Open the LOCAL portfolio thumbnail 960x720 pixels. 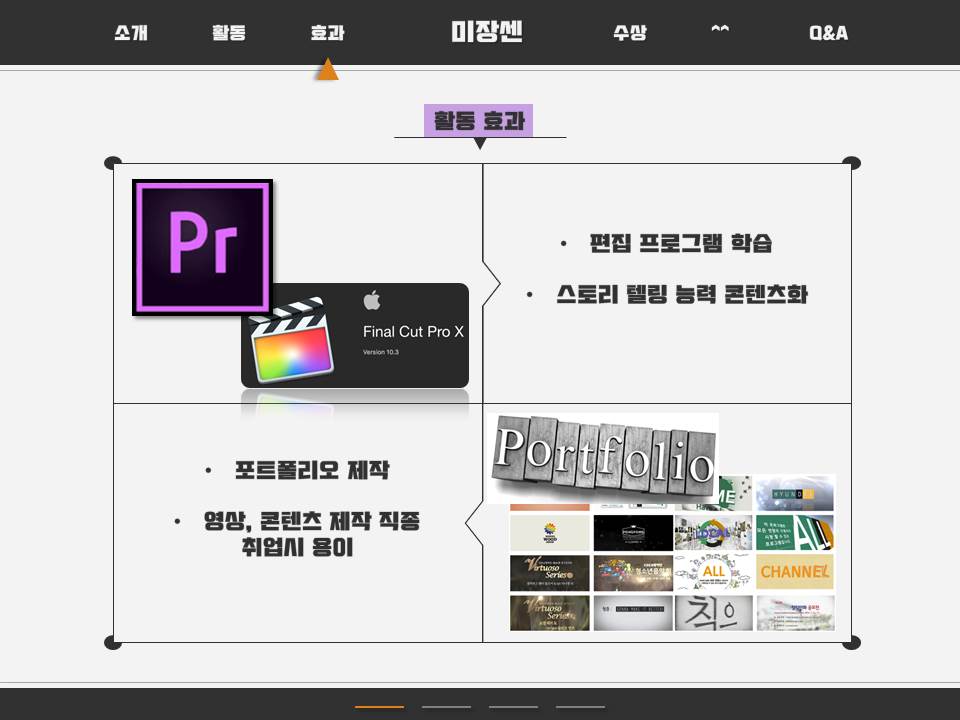713,532
